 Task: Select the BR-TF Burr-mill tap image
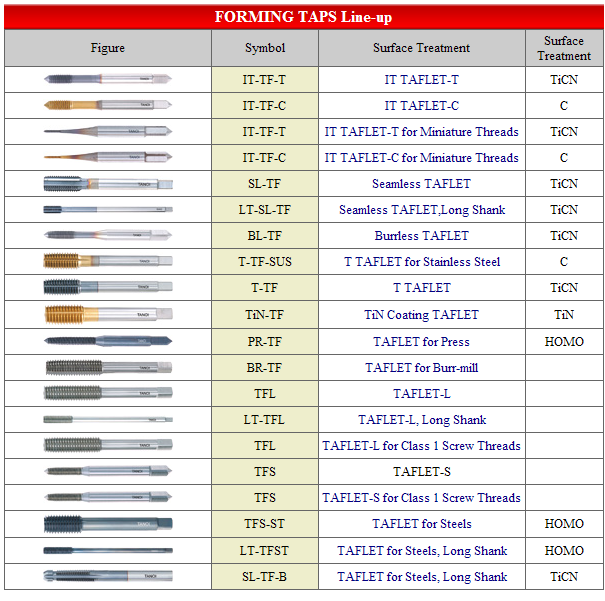click(108, 367)
